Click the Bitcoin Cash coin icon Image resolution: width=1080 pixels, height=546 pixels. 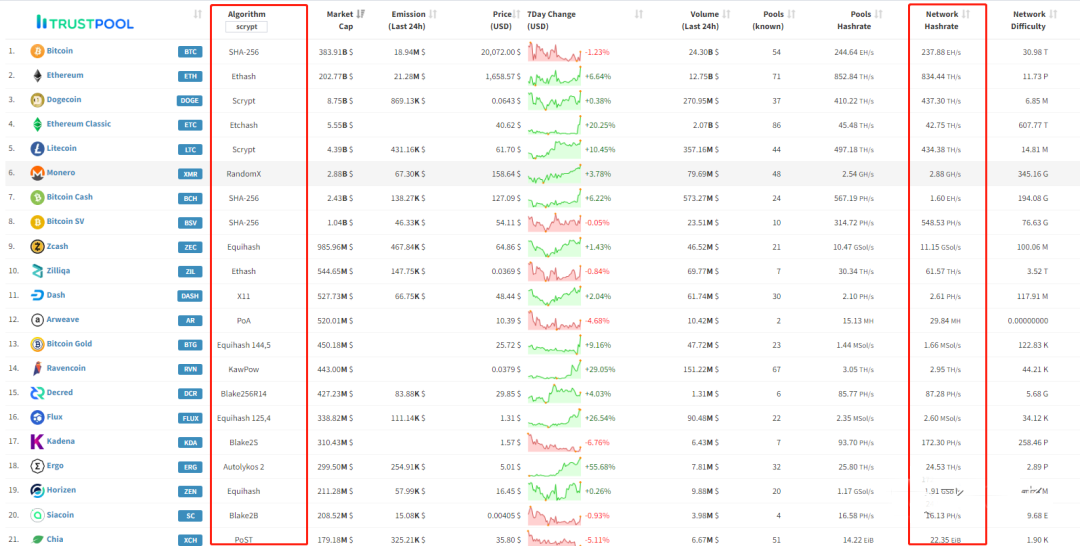click(37, 198)
